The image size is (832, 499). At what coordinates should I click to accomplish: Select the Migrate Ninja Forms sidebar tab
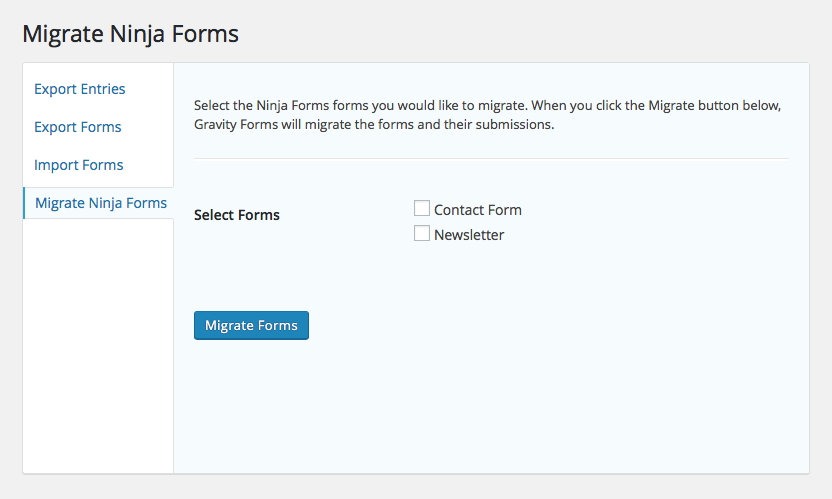101,203
